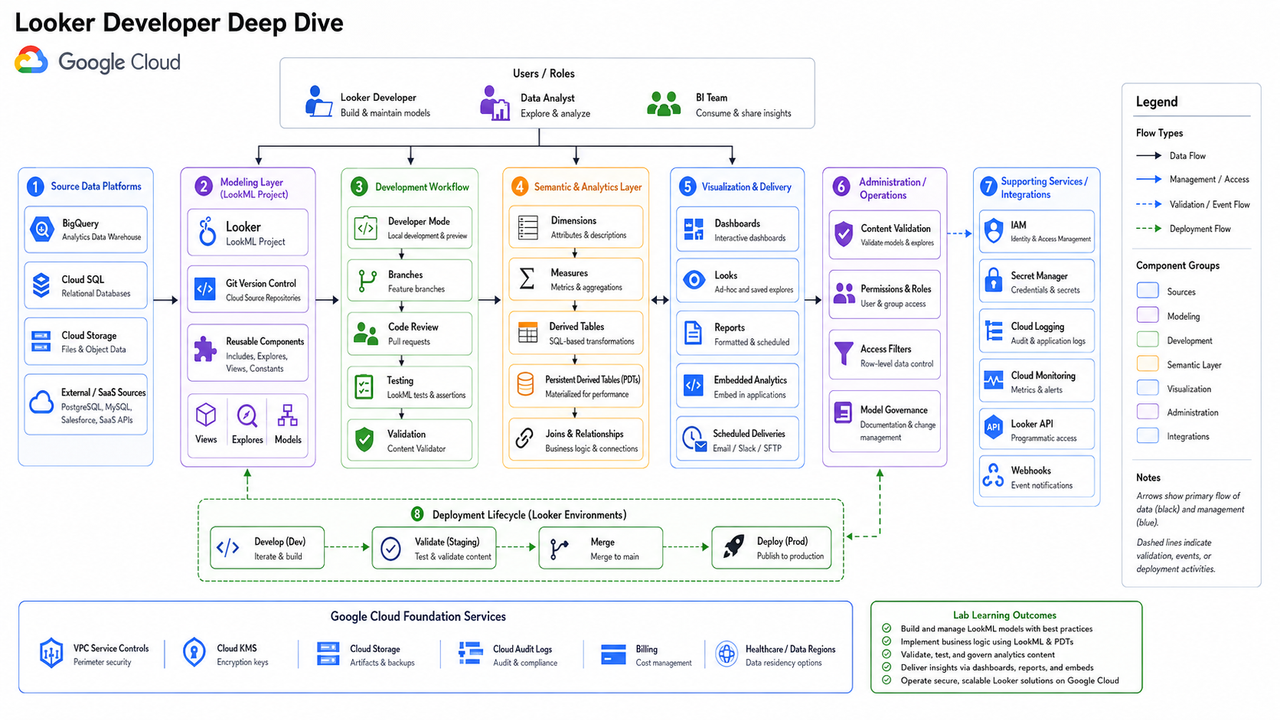The width and height of the screenshot is (1280, 720).
Task: Click the Access Filters funnel icon
Action: [x=843, y=355]
